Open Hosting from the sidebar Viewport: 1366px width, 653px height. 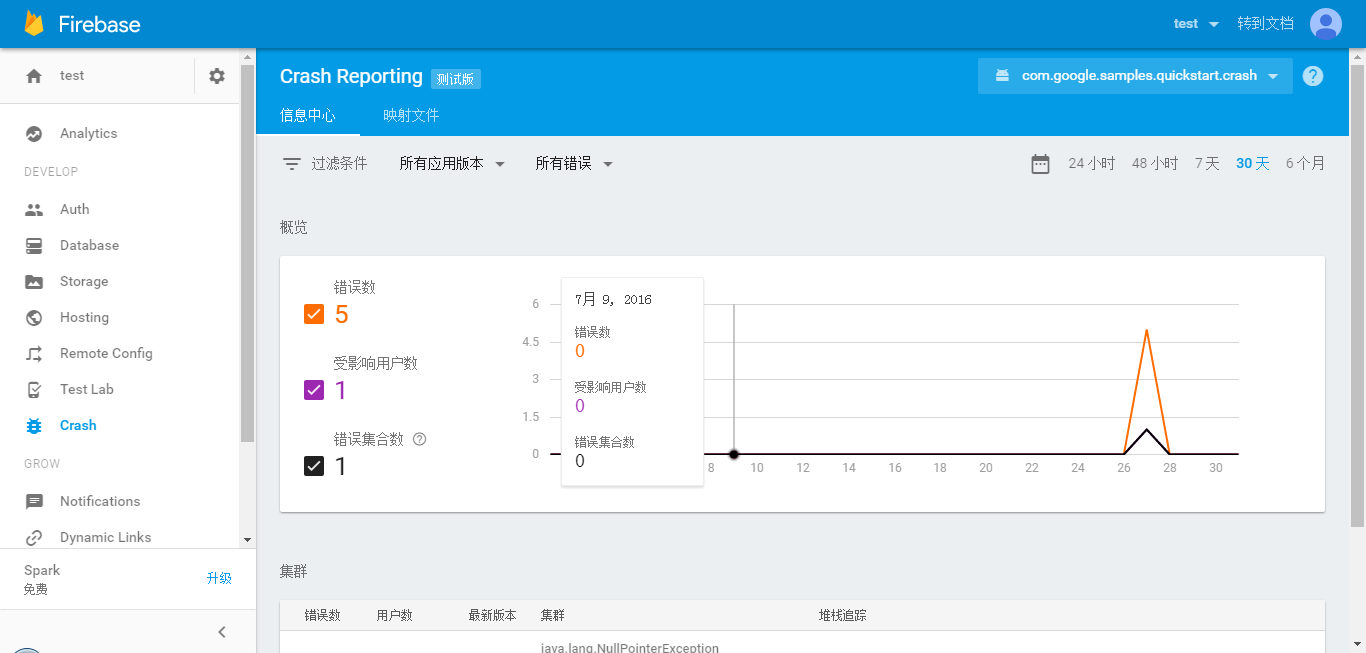pos(82,317)
